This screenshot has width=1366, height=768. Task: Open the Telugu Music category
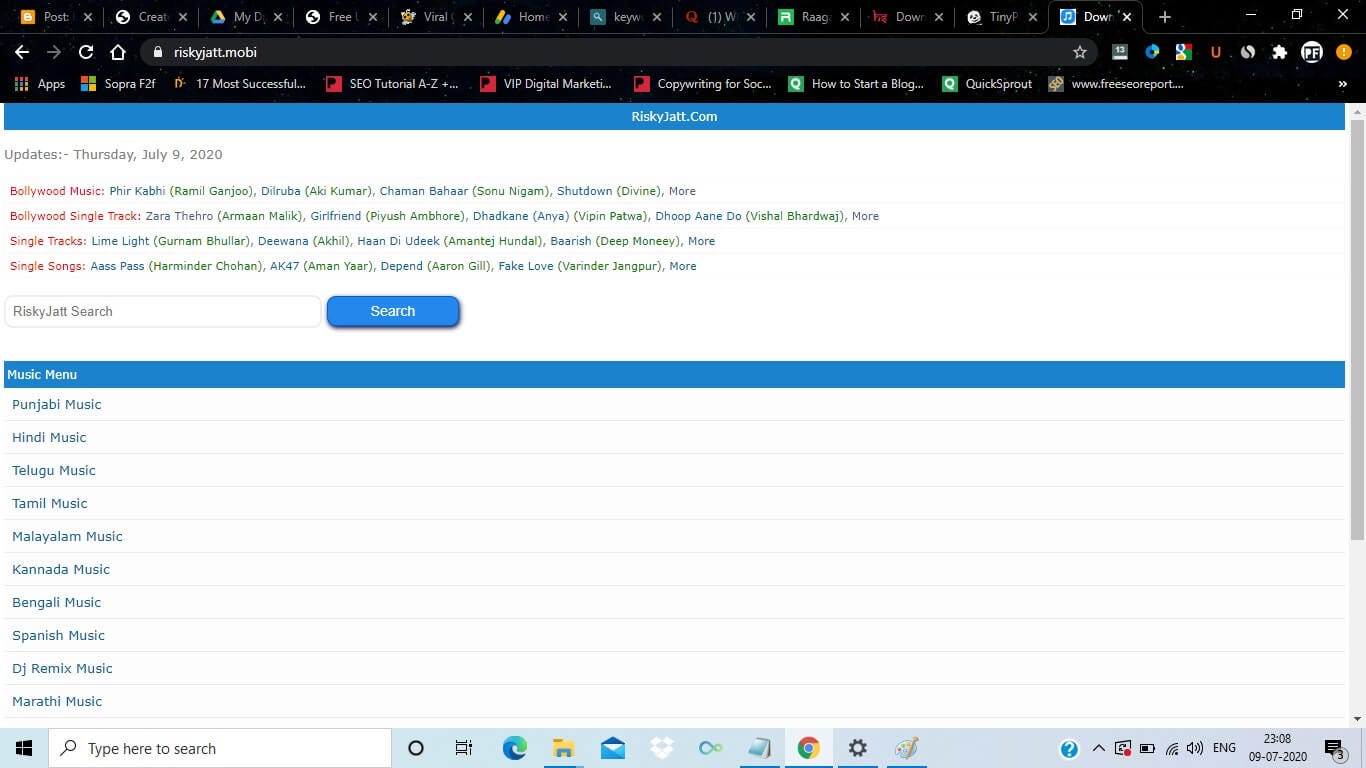coord(54,470)
